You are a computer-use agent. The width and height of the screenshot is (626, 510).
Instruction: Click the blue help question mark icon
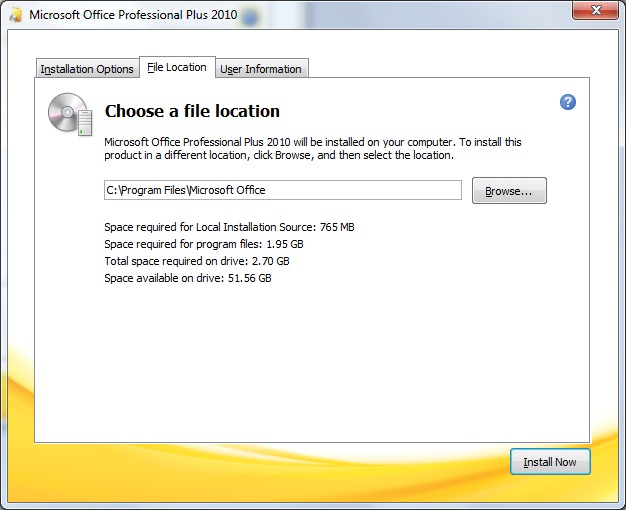click(x=568, y=102)
